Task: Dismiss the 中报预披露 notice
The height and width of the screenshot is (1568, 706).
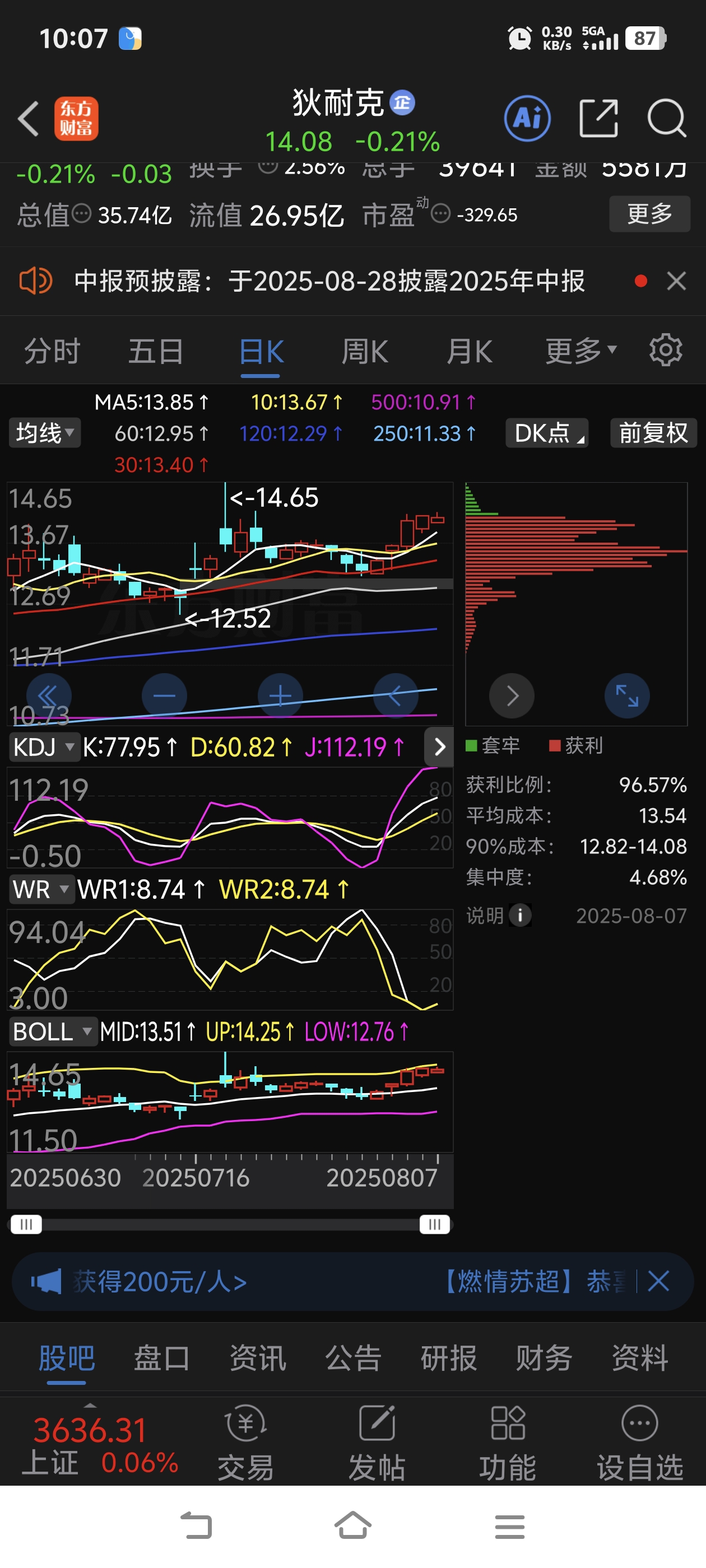Action: (x=676, y=281)
